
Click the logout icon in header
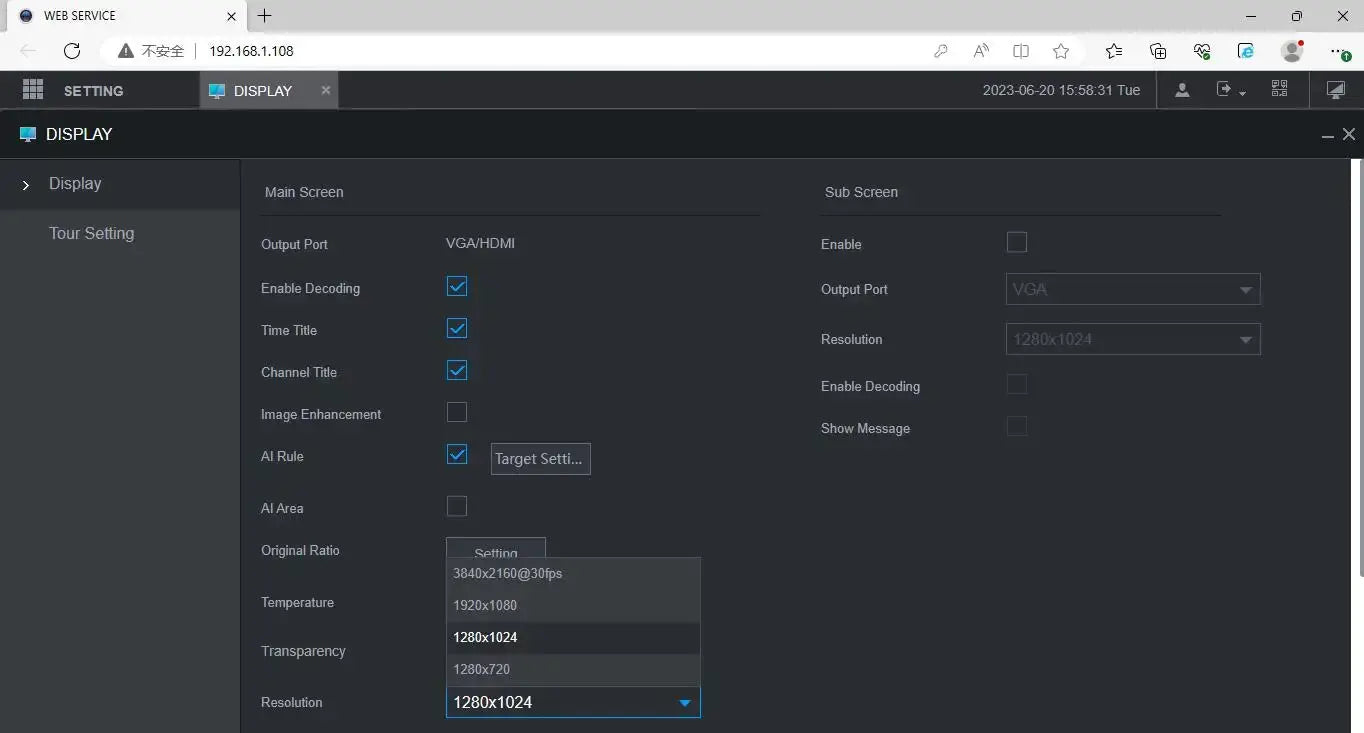pos(1225,90)
